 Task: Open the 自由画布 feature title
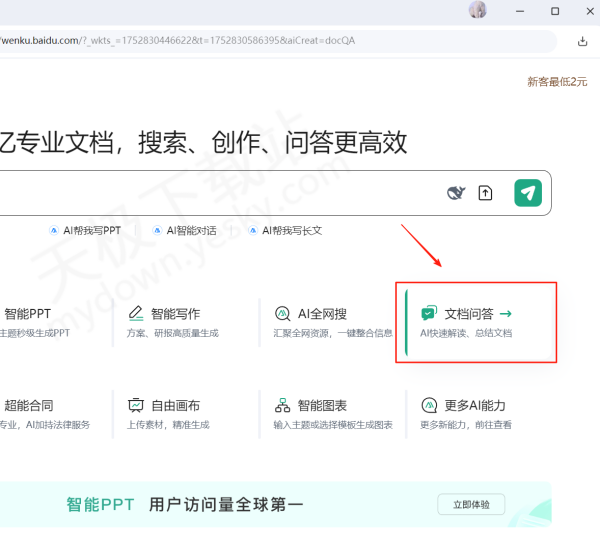click(175, 405)
